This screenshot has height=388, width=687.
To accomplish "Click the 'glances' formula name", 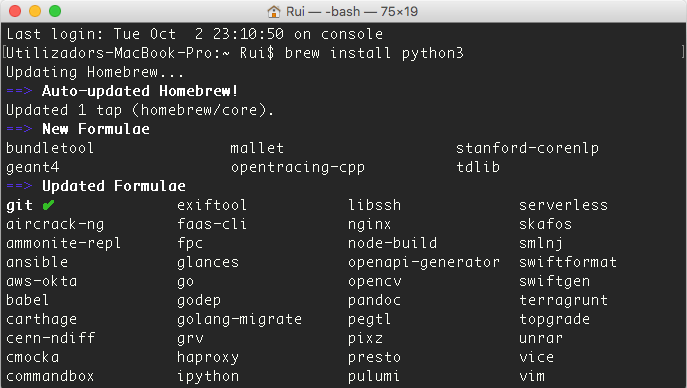I will click(208, 262).
